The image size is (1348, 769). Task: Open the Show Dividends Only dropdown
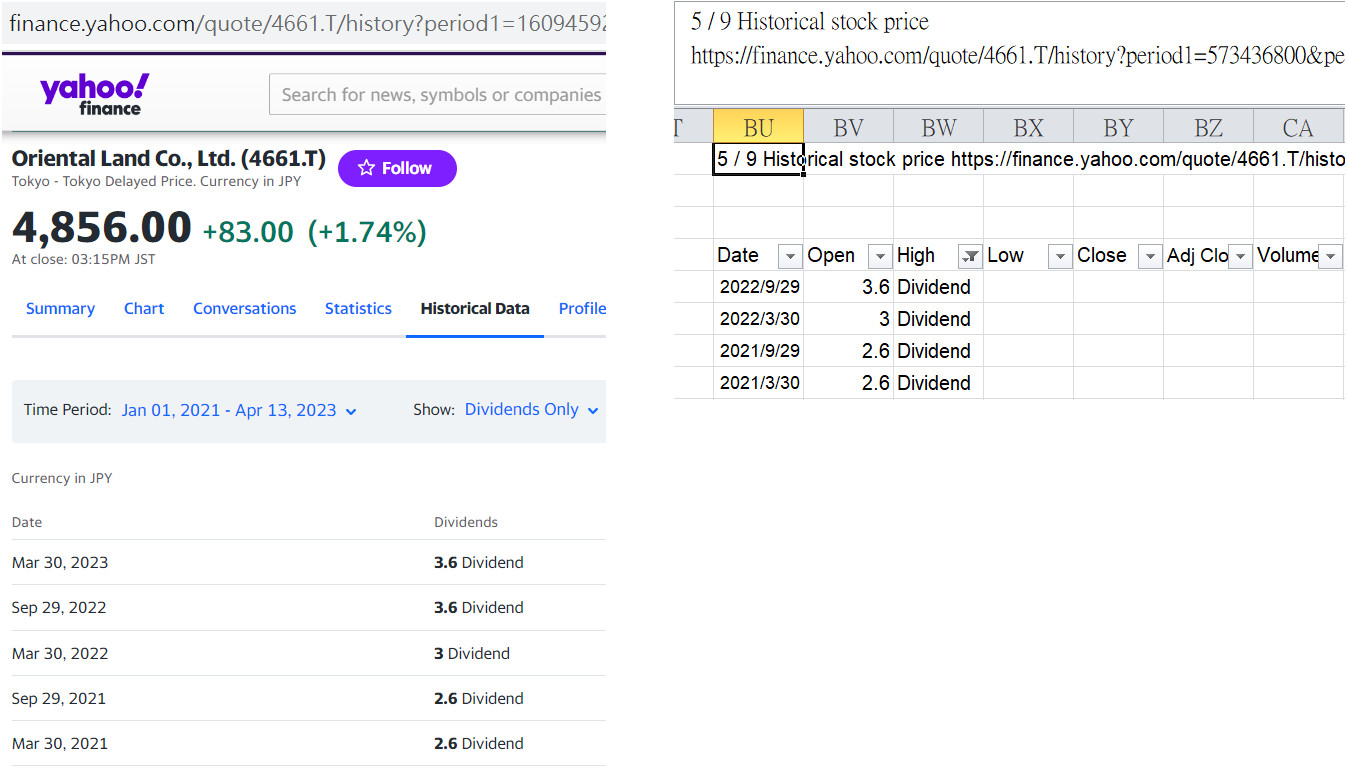click(532, 410)
